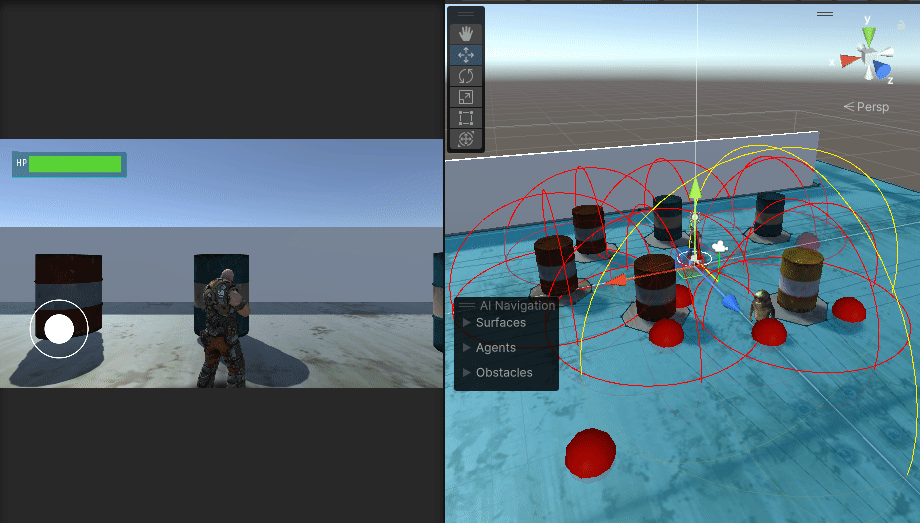
Task: Select the Move tool
Action: [x=466, y=55]
